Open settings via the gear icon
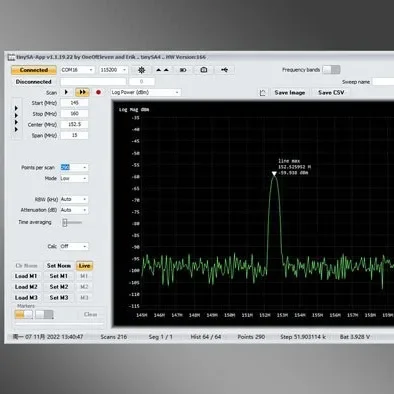This screenshot has width=394, height=394. coord(141,70)
